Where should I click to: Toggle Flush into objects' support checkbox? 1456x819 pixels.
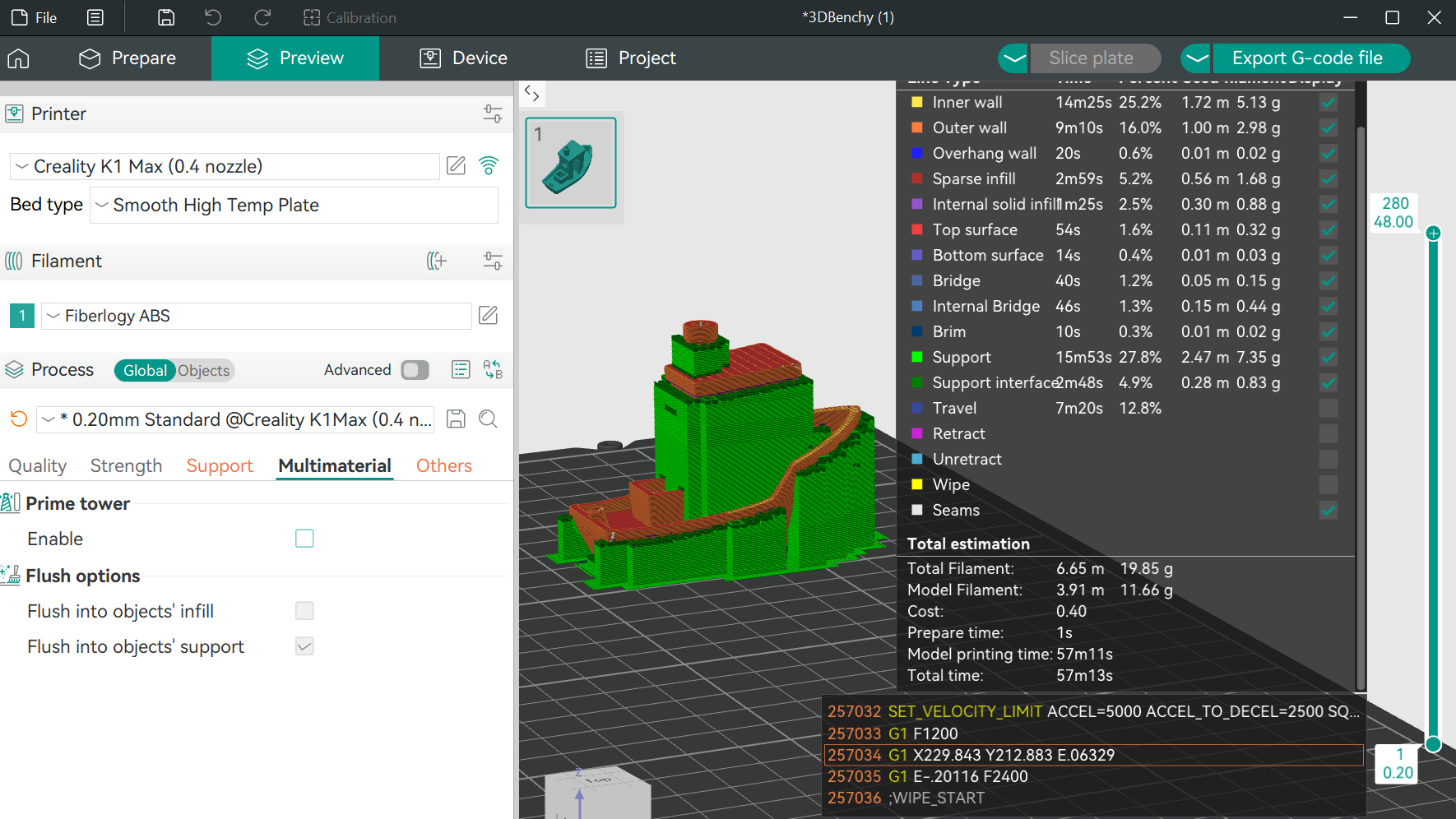[304, 646]
